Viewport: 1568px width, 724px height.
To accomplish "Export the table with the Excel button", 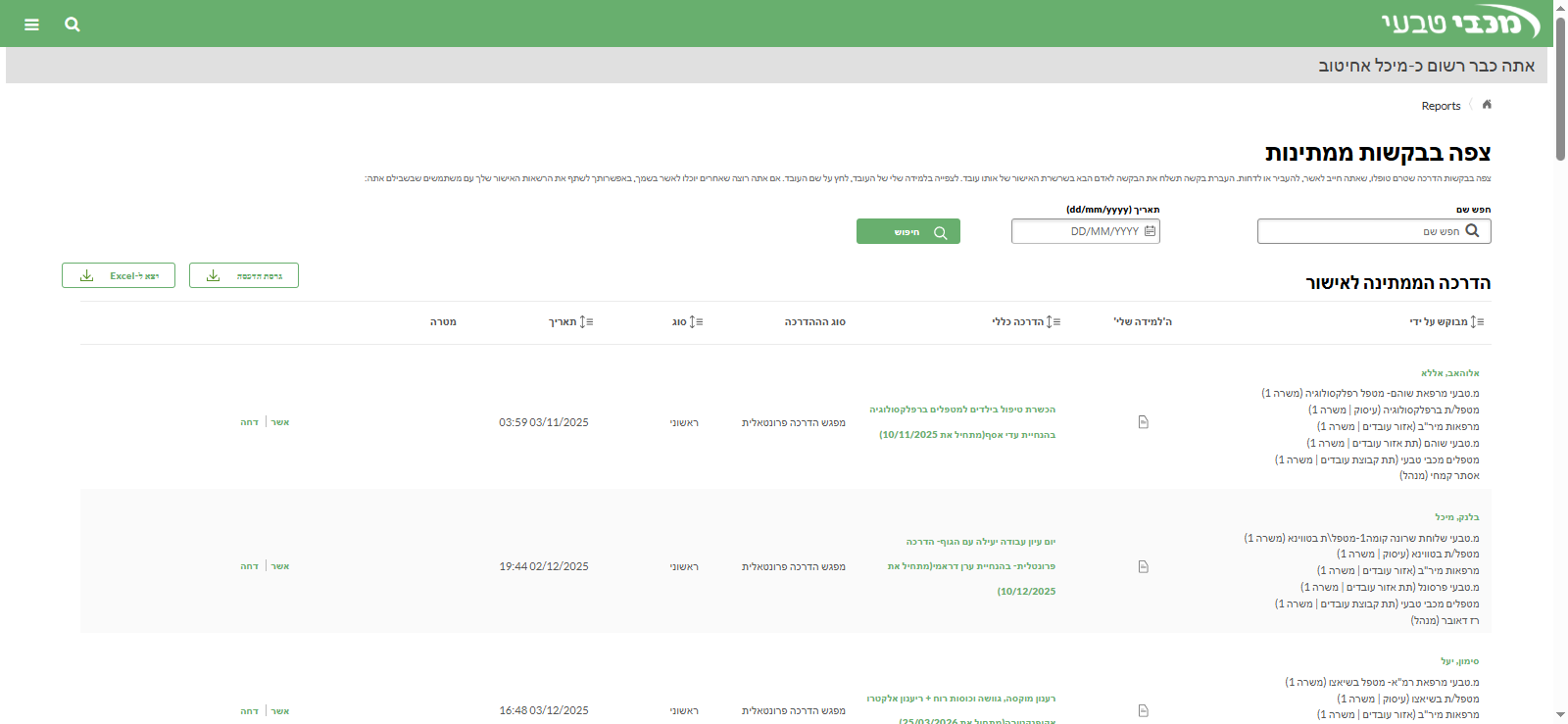I will [x=119, y=275].
